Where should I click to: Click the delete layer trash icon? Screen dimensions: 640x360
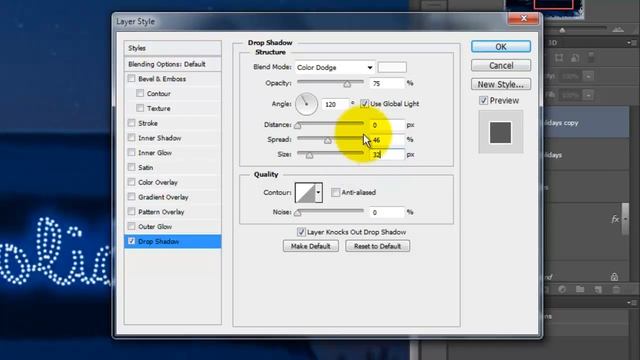coord(616,289)
